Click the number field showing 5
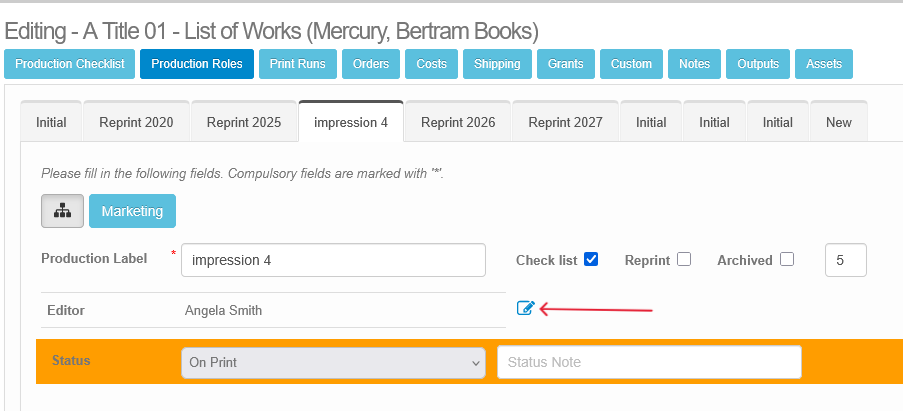Image resolution: width=903 pixels, height=411 pixels. click(845, 260)
